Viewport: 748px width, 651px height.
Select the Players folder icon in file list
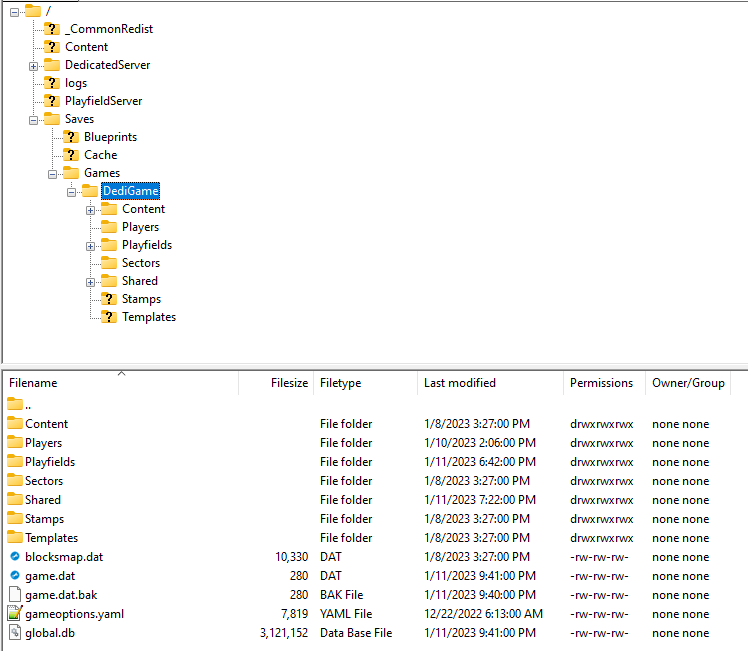pos(15,442)
